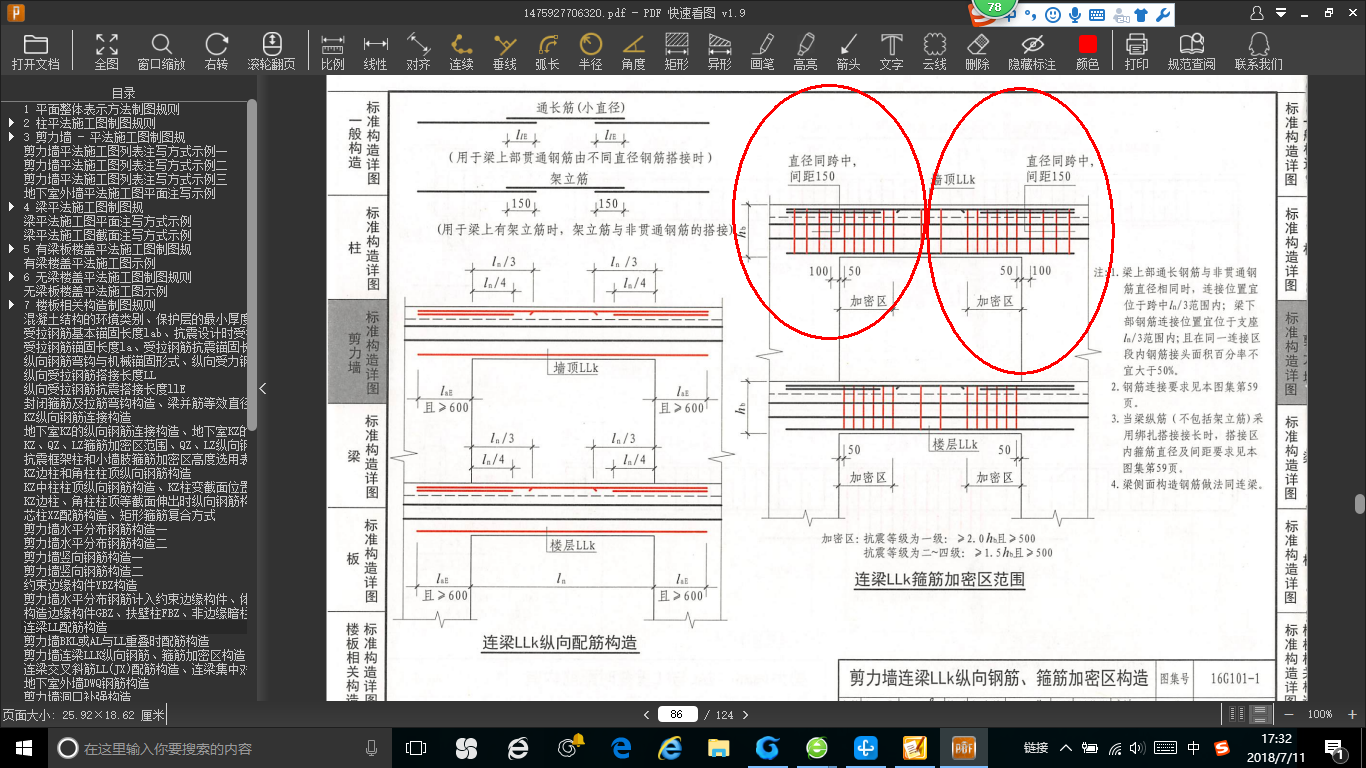Toggle 隐藏标注 hide annotations eye
The width and height of the screenshot is (1366, 768).
point(1032,51)
